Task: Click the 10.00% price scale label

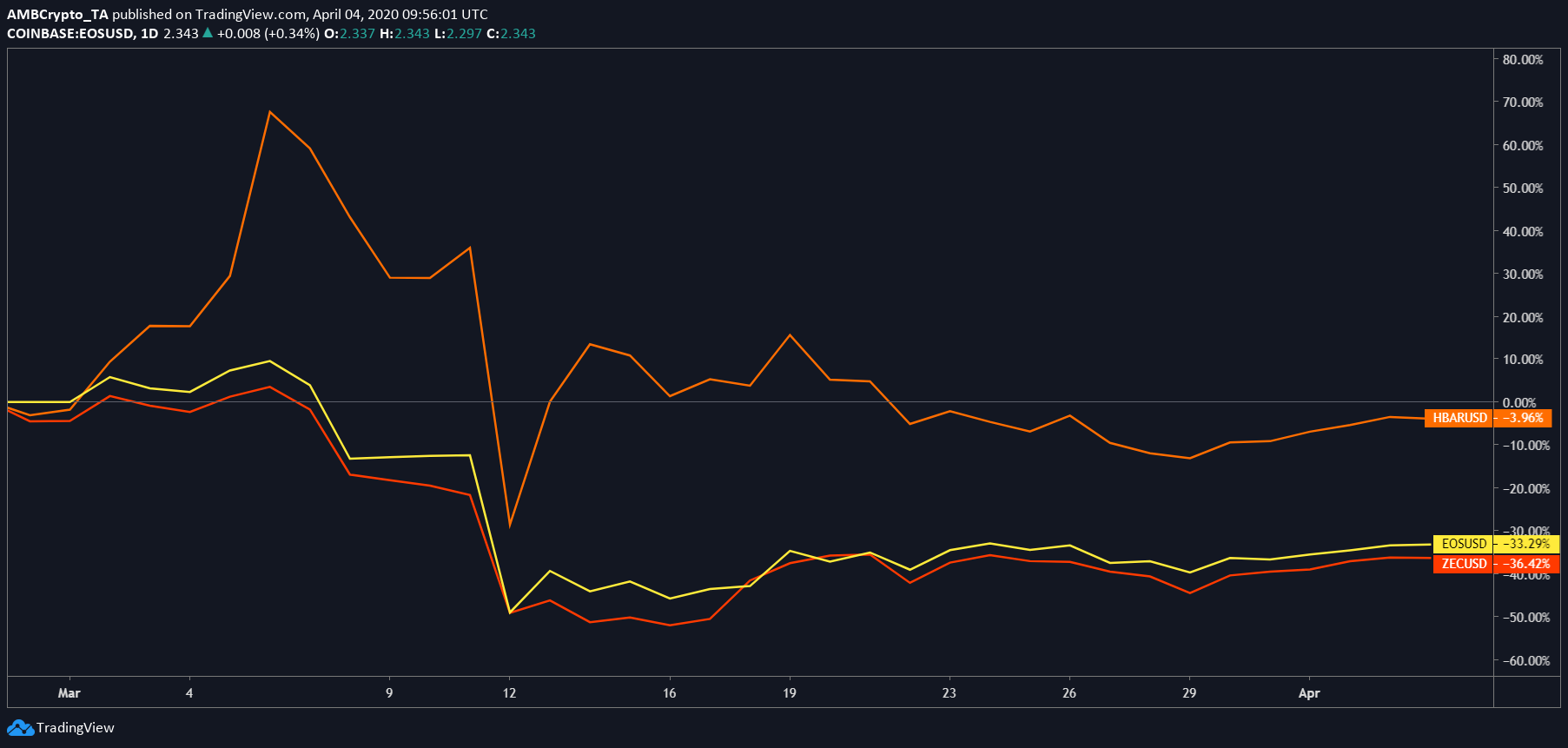Action: 1523,360
